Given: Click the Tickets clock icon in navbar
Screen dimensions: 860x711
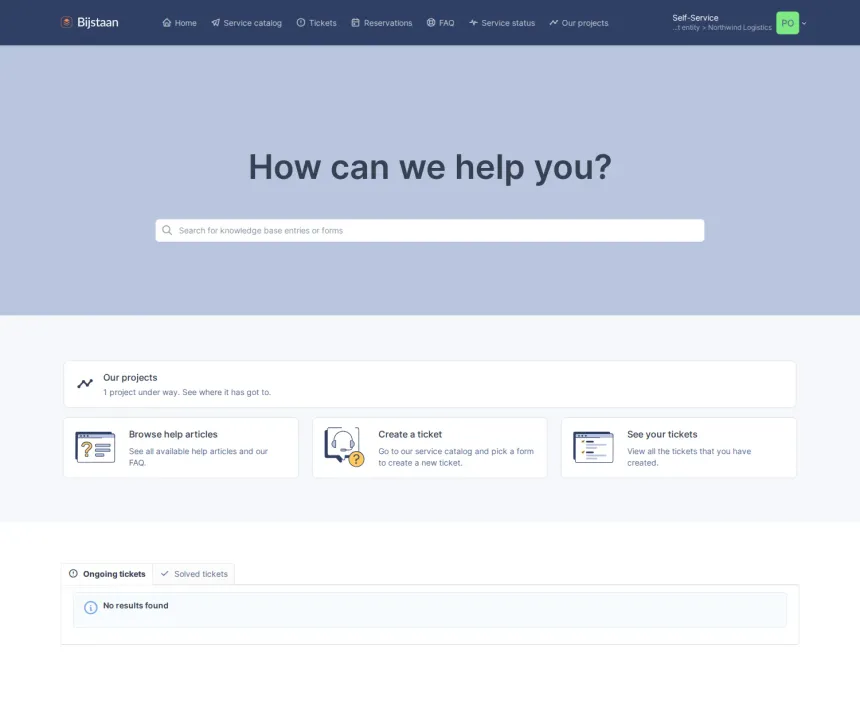Looking at the screenshot, I should (x=301, y=22).
